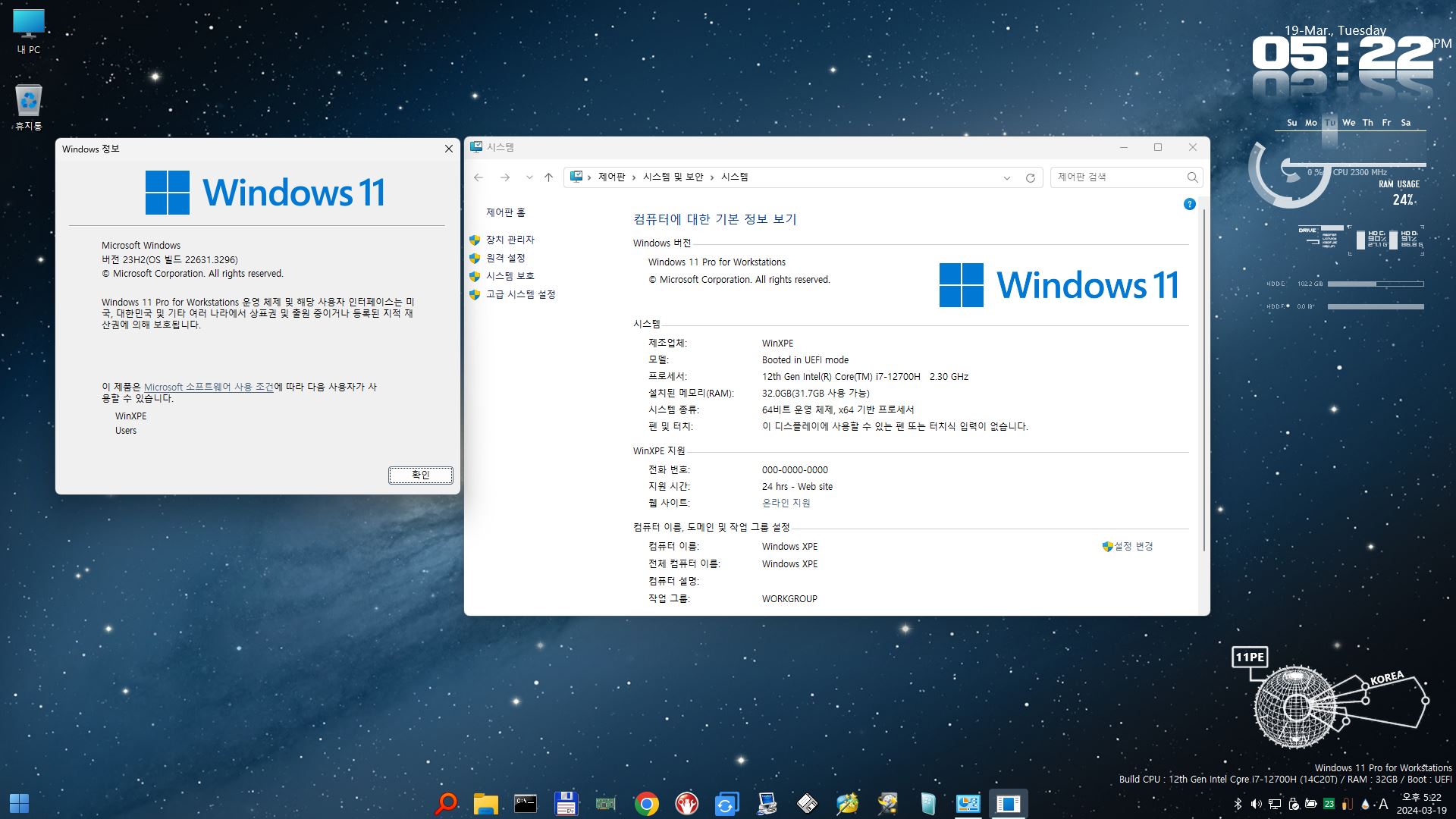Click the battery power tray icon

(1311, 804)
